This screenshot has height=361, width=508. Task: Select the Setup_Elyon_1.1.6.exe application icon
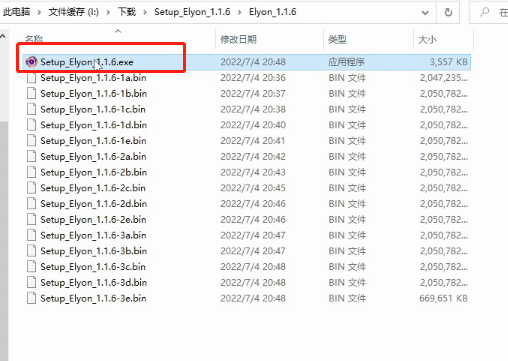32,62
